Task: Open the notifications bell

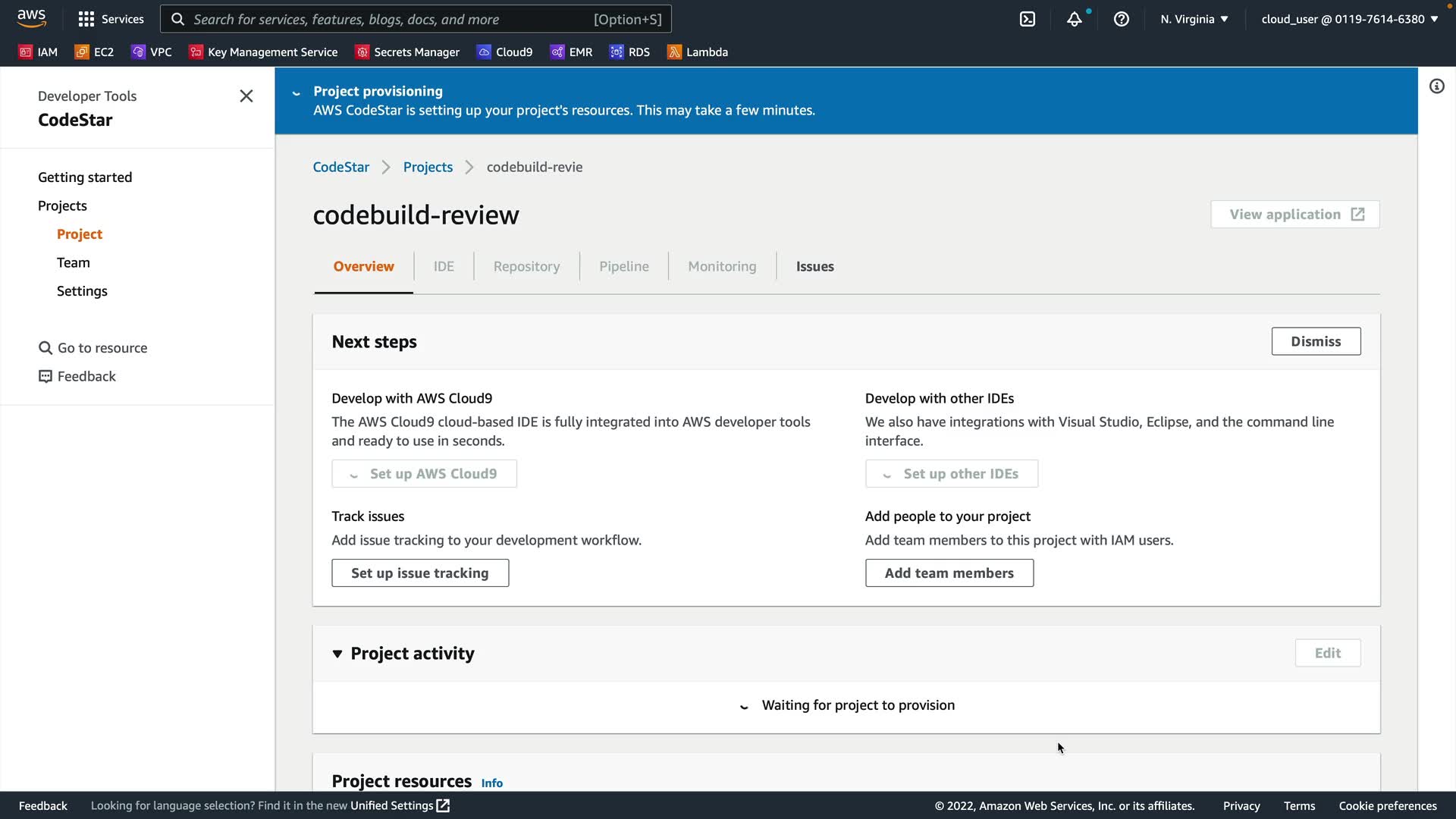Action: coord(1075,20)
